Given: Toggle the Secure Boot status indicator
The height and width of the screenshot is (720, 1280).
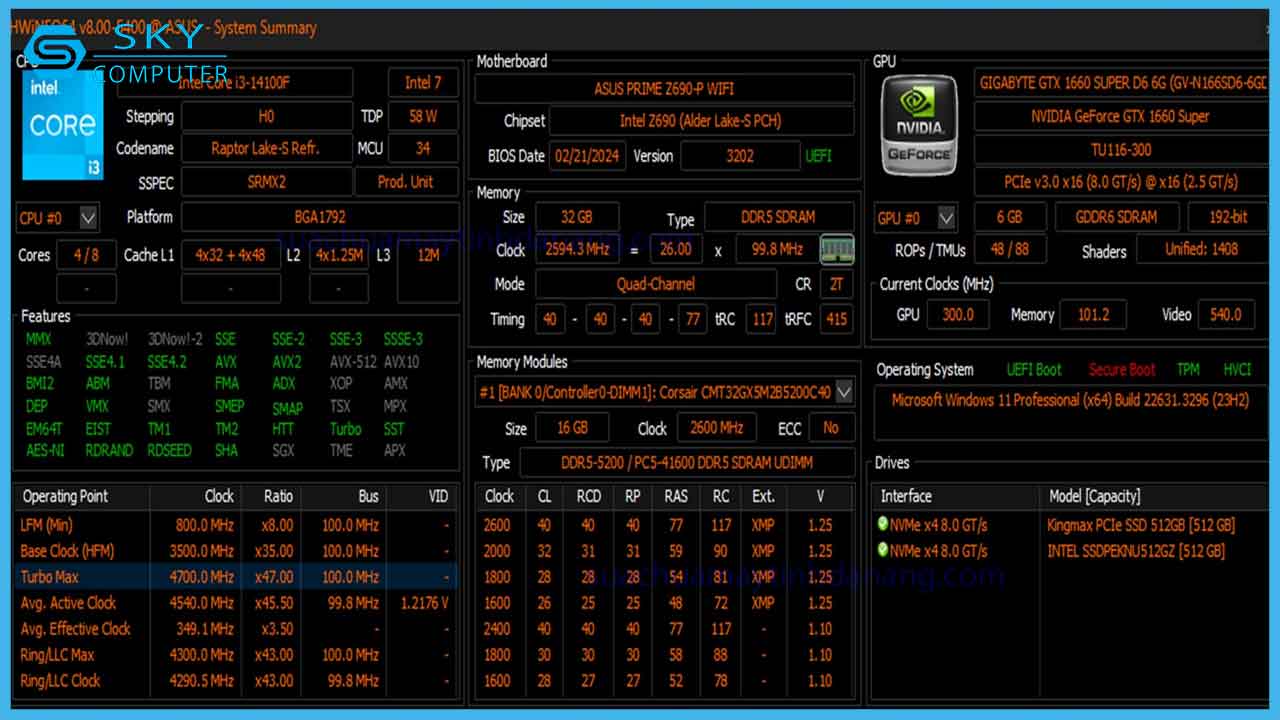Looking at the screenshot, I should 1121,369.
